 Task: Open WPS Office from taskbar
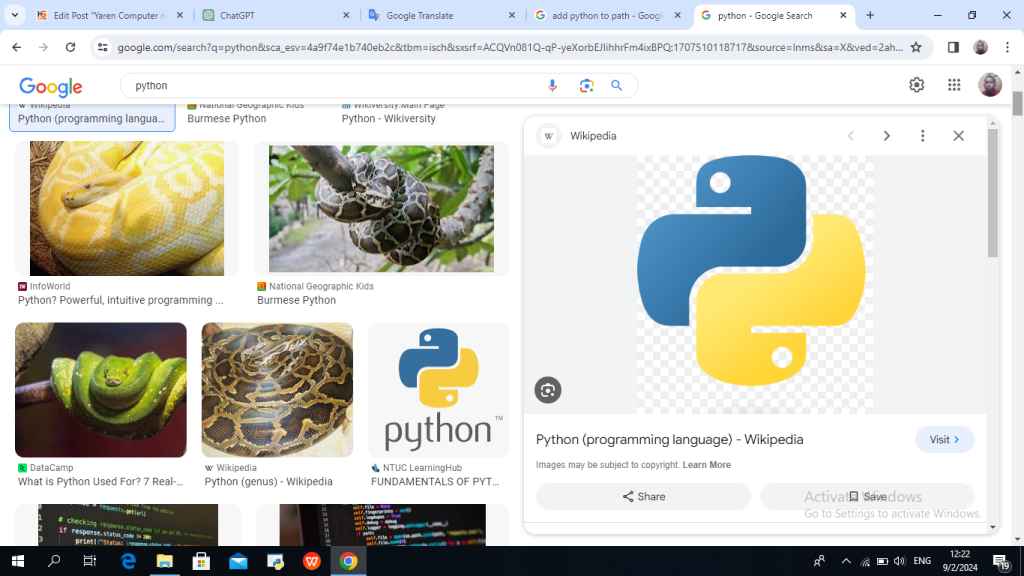(312, 561)
